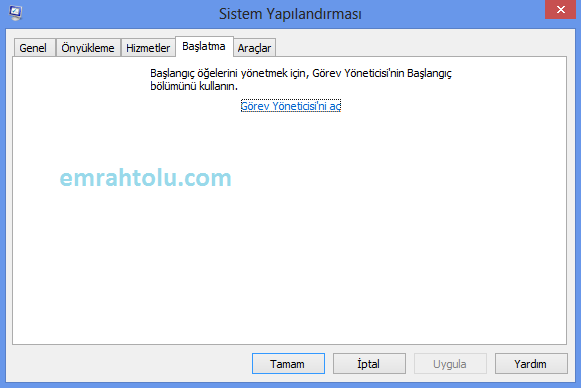Click the disabled Uygula button
Viewport: 581px width, 388px height.
[x=450, y=364]
